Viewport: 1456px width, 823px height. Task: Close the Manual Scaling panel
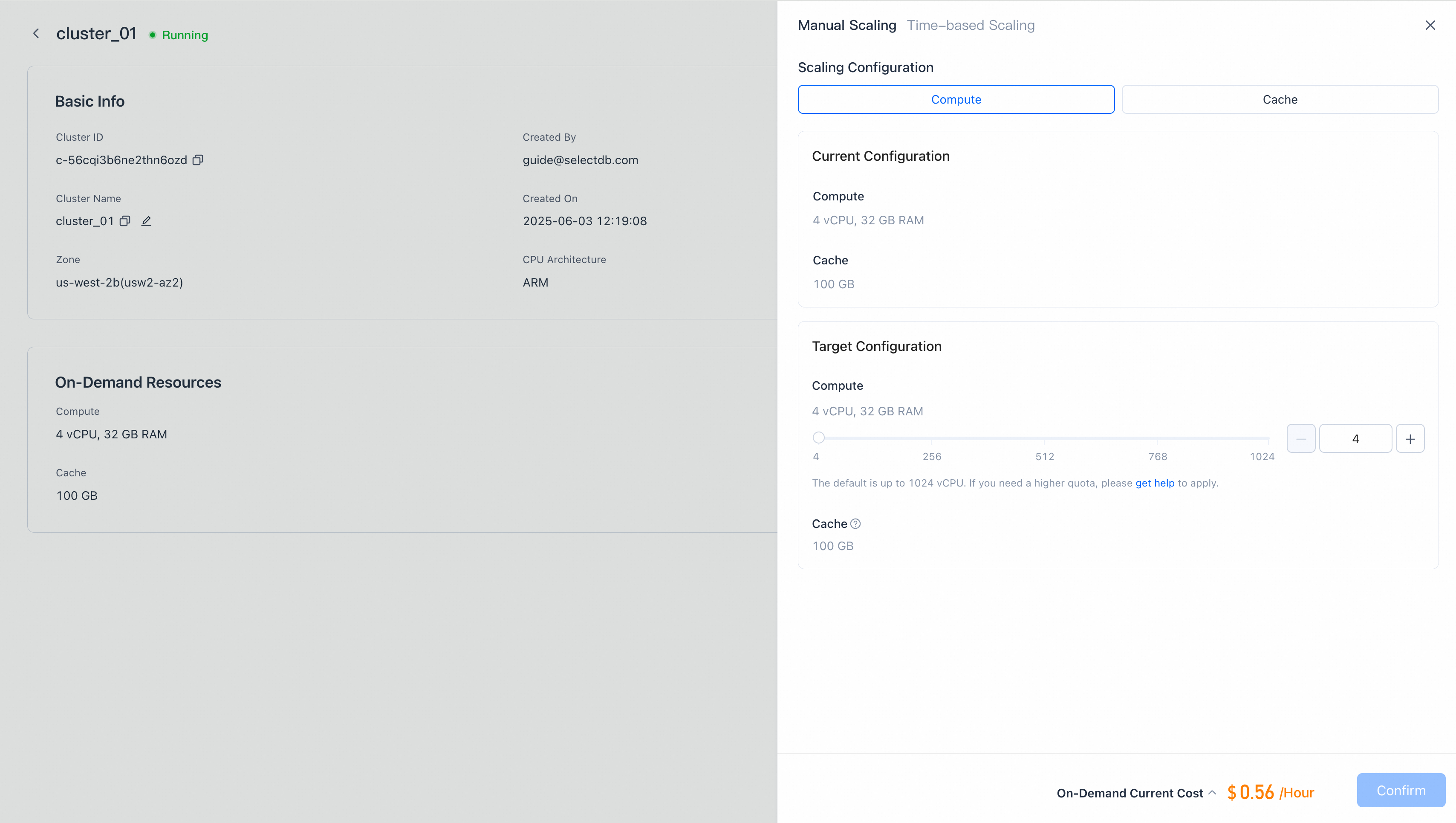click(1430, 25)
